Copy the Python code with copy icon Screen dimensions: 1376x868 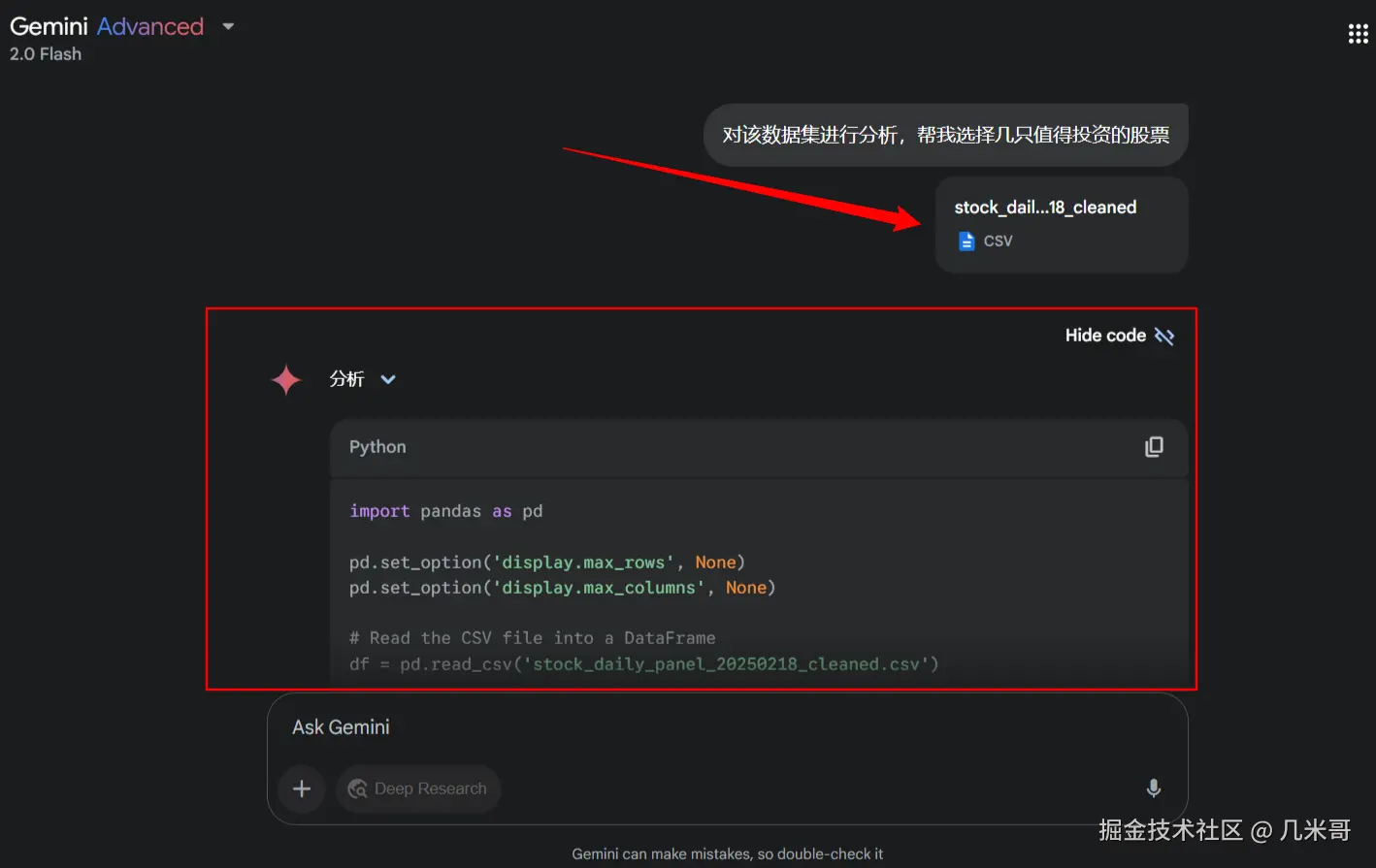click(1154, 447)
